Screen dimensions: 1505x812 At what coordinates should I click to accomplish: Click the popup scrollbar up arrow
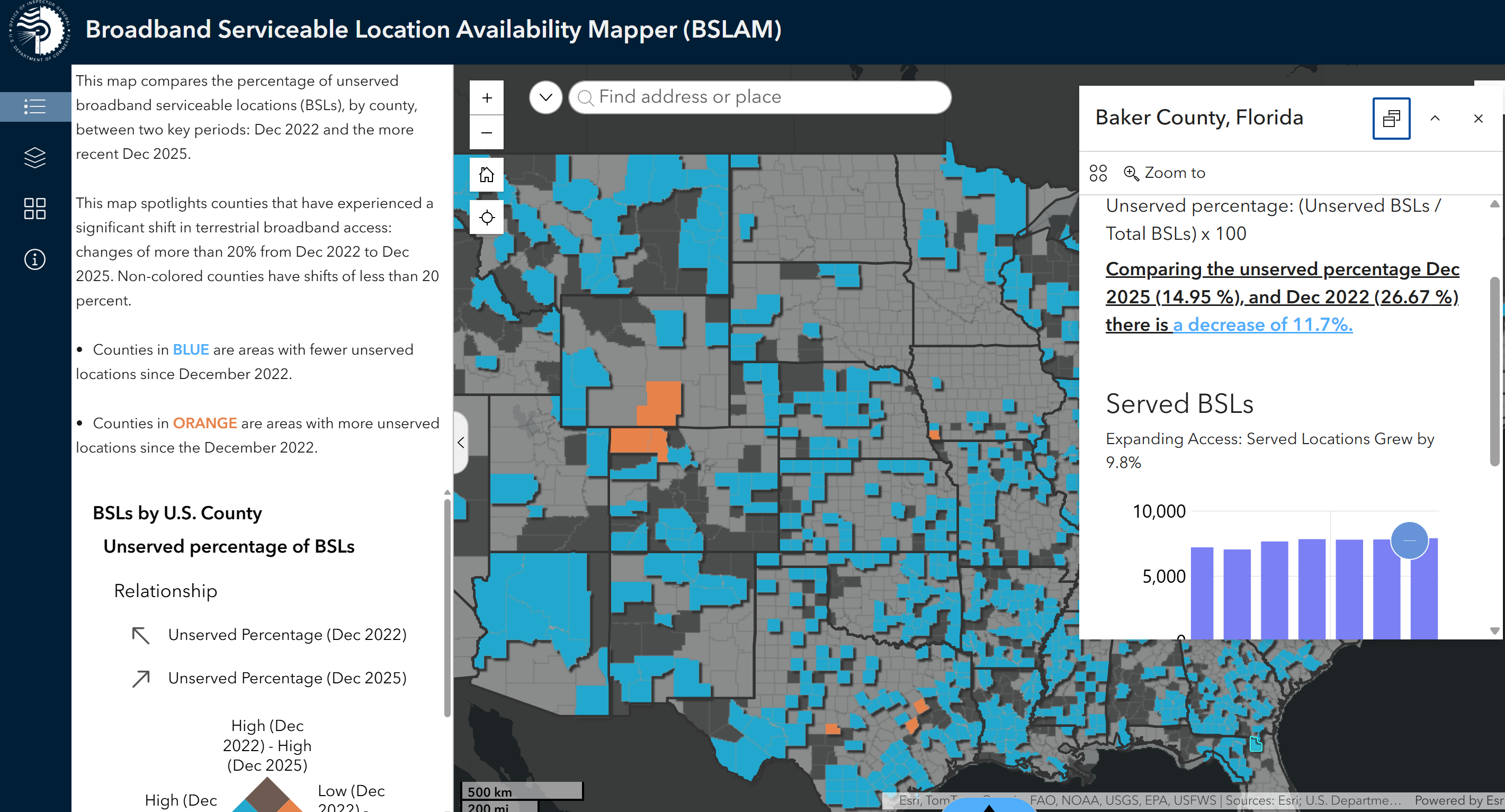1494,204
